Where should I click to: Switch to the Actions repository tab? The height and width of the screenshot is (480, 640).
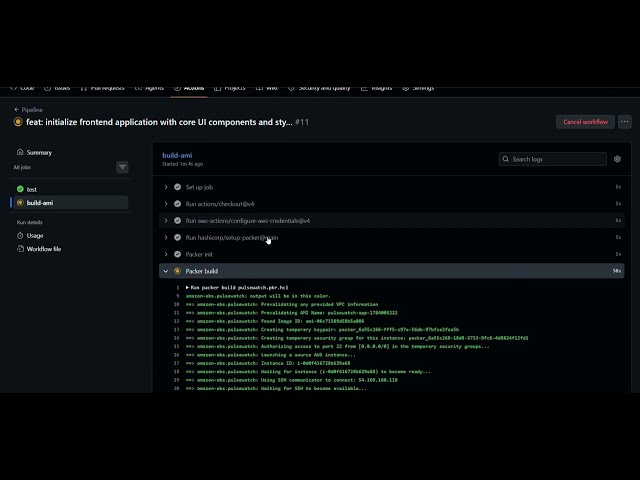tap(189, 88)
